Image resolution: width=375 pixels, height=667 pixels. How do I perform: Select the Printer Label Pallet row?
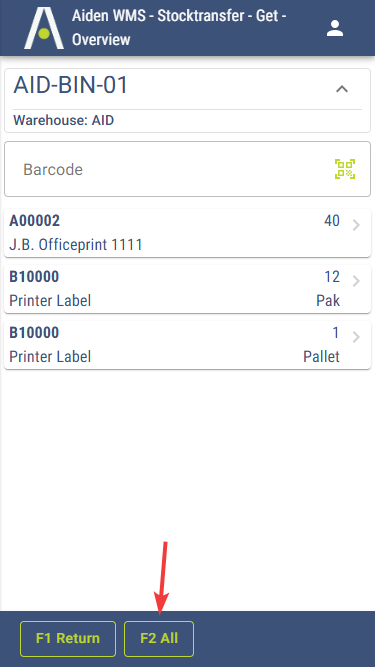[188, 345]
